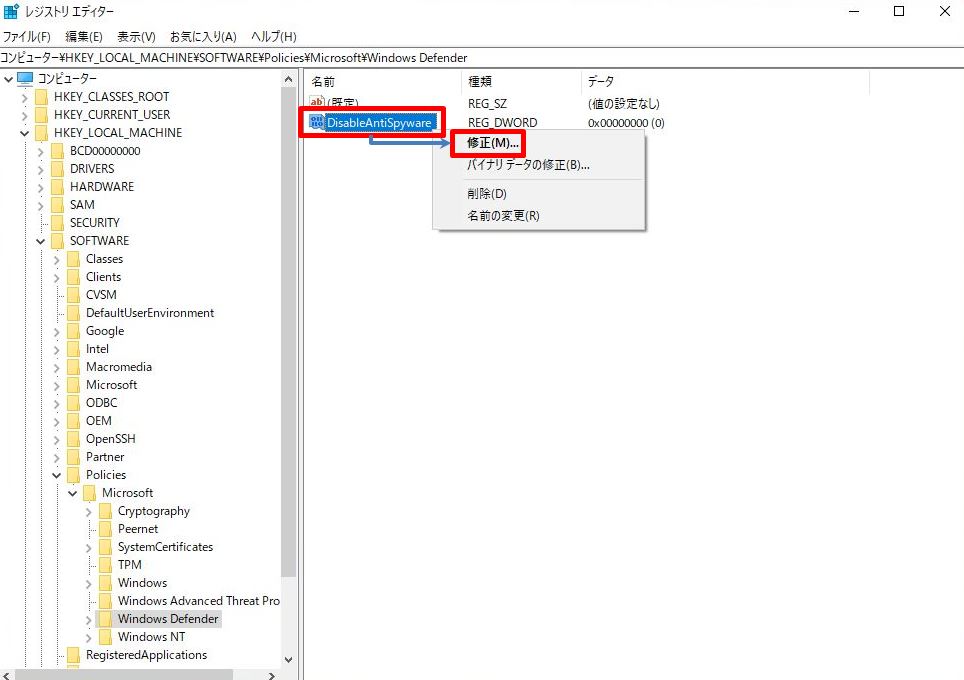Click the SOFTWARE folder icon
This screenshot has width=964, height=680.
click(x=58, y=241)
